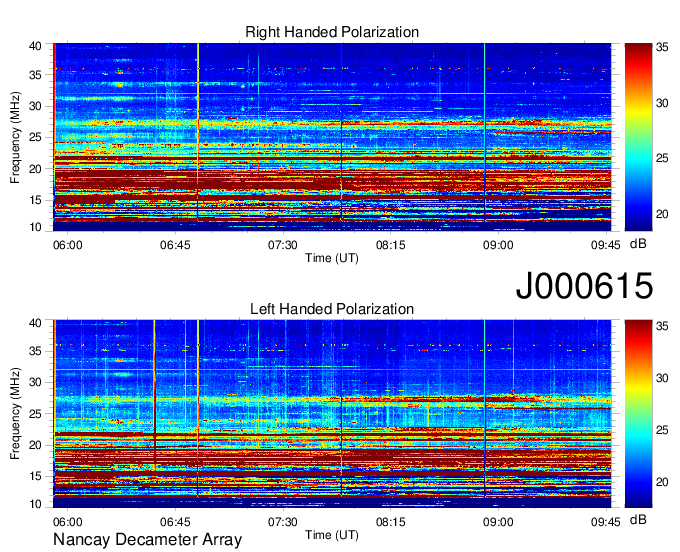Screen dimensions: 680x552
Task: Click the "40" frequency tick of the top plot
Action: click(36, 46)
